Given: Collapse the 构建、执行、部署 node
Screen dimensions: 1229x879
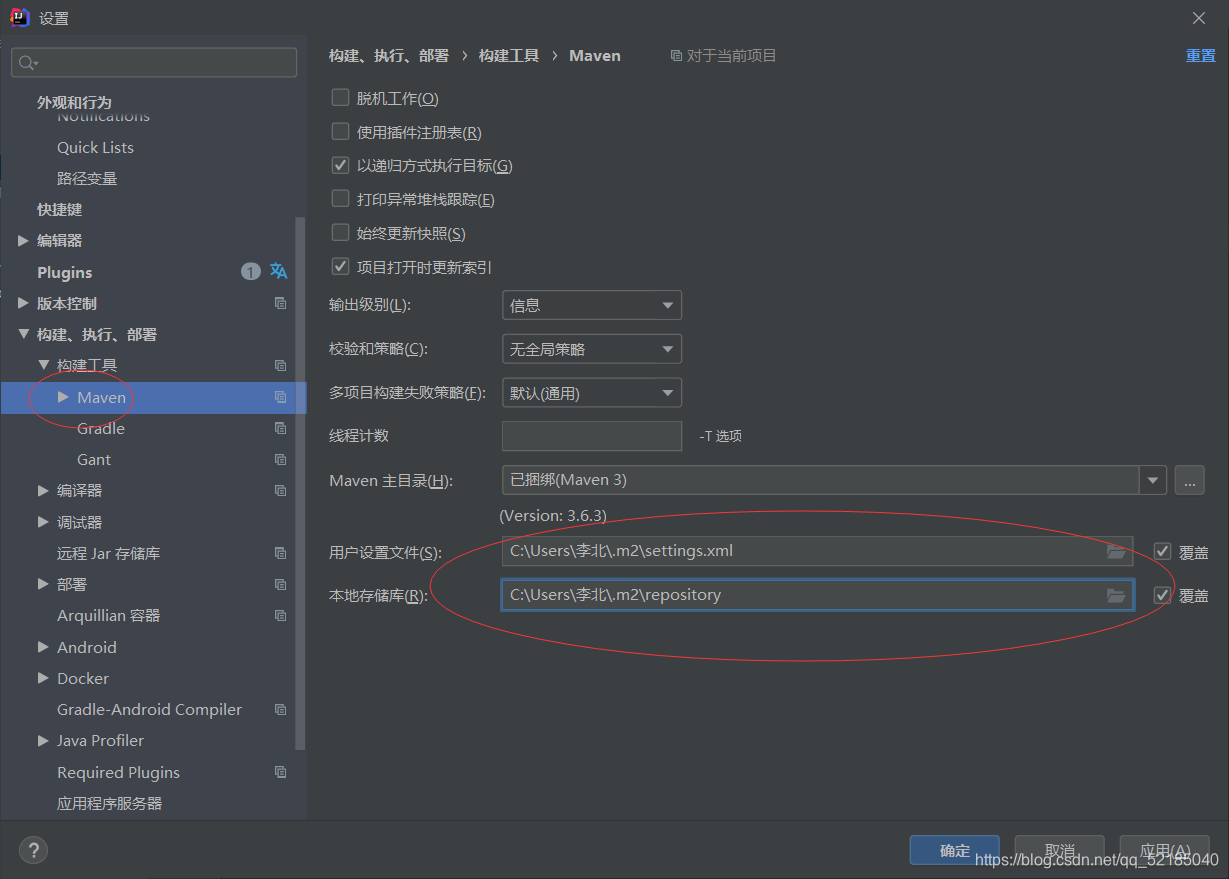Looking at the screenshot, I should (x=23, y=334).
